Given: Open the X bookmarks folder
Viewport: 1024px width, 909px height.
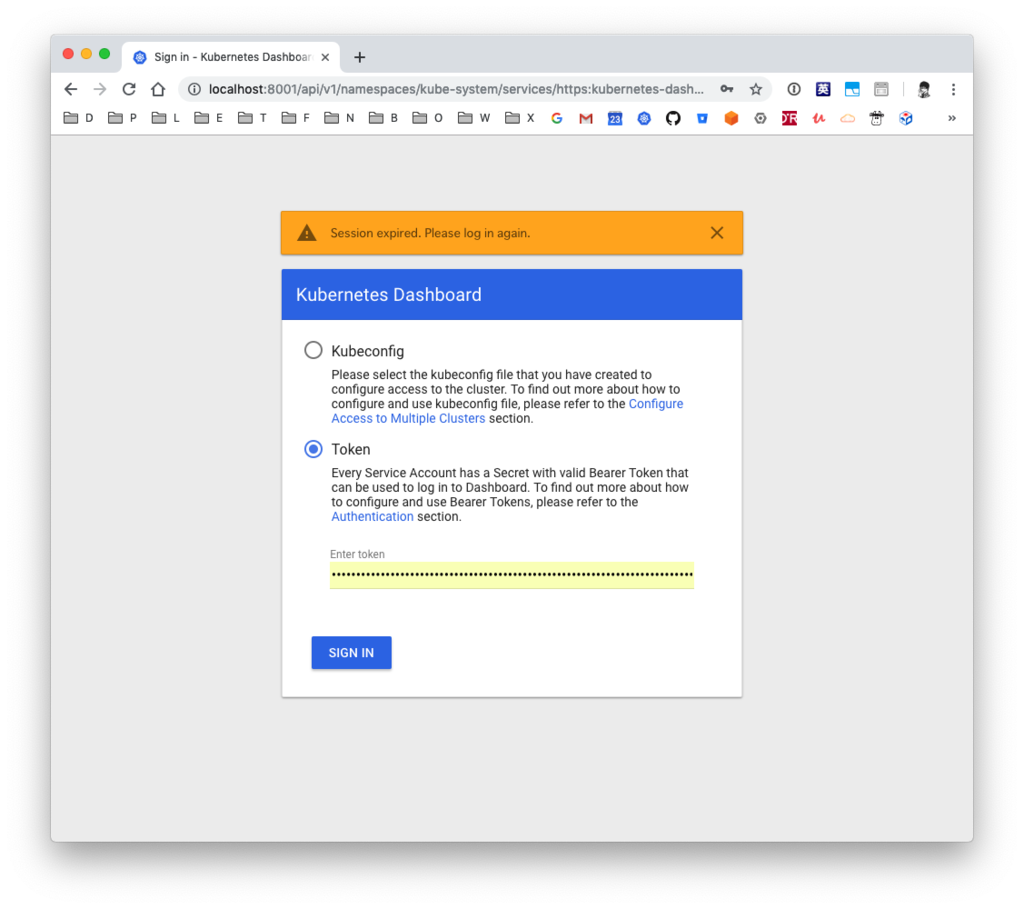Looking at the screenshot, I should click(x=520, y=118).
